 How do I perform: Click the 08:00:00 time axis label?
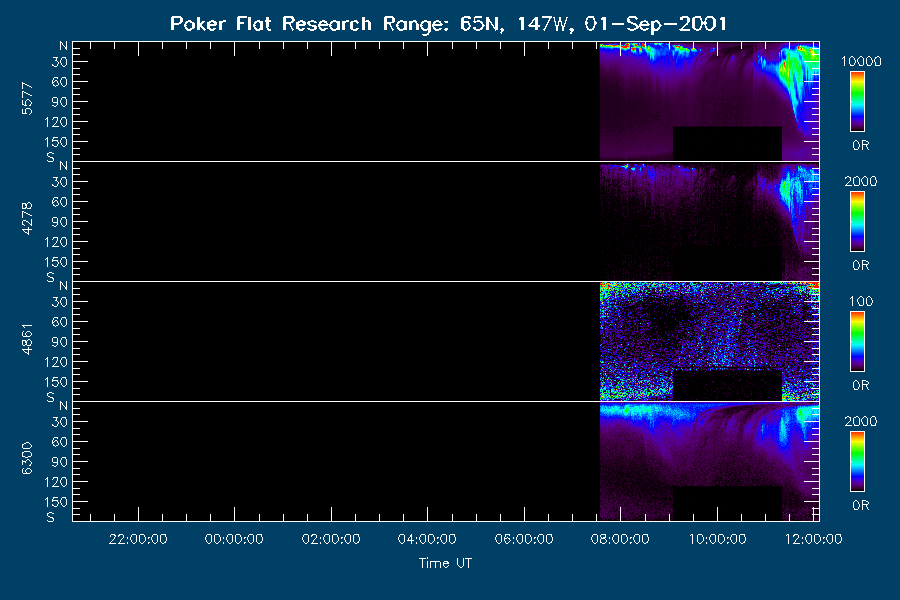(620, 539)
